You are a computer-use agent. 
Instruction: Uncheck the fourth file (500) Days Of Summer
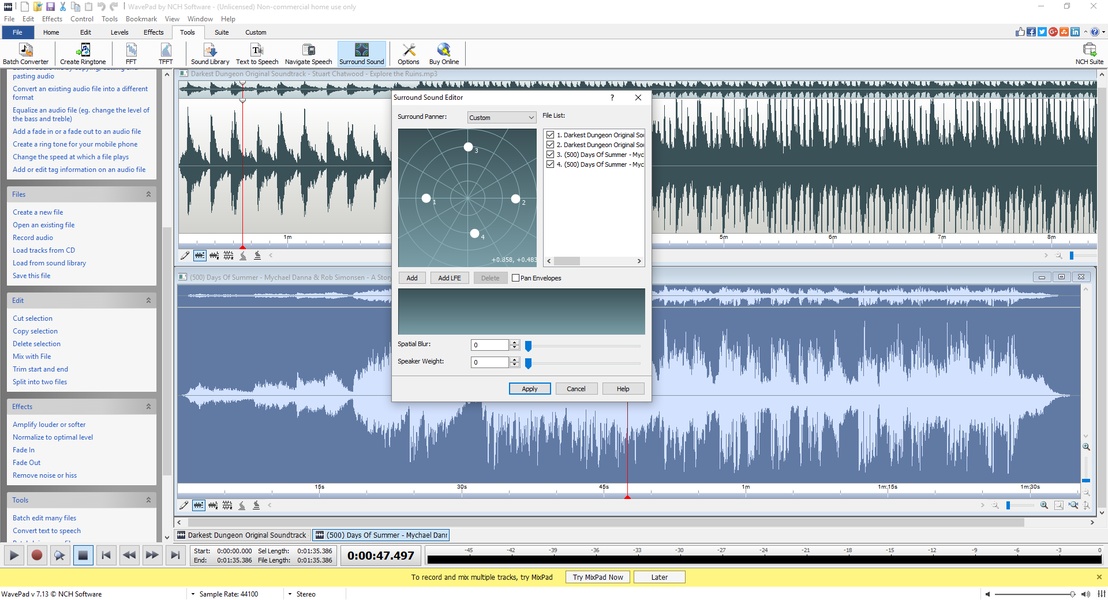(x=550, y=164)
